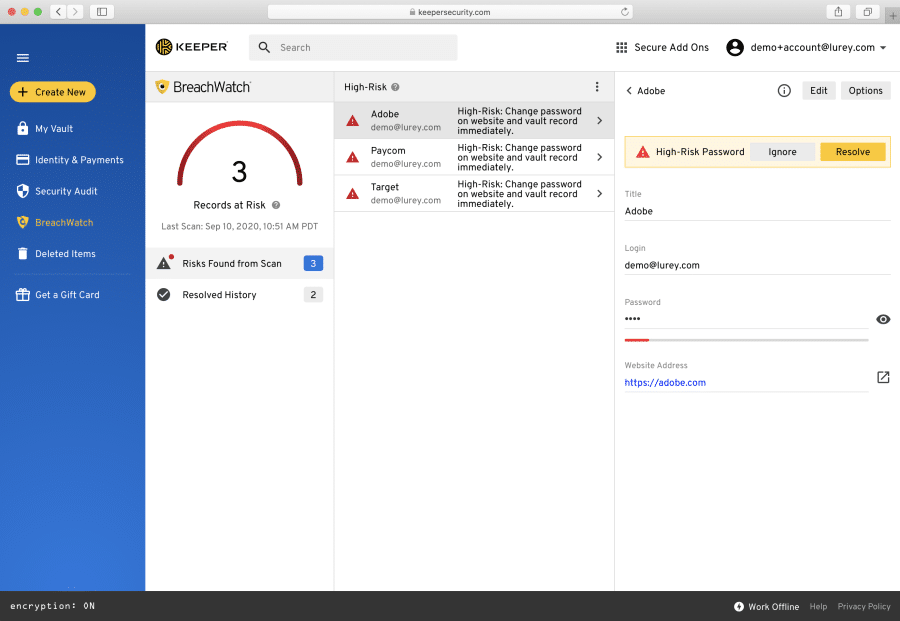This screenshot has height=621, width=900.
Task: Click the trash icon for Deleted Items
Action: tap(22, 253)
